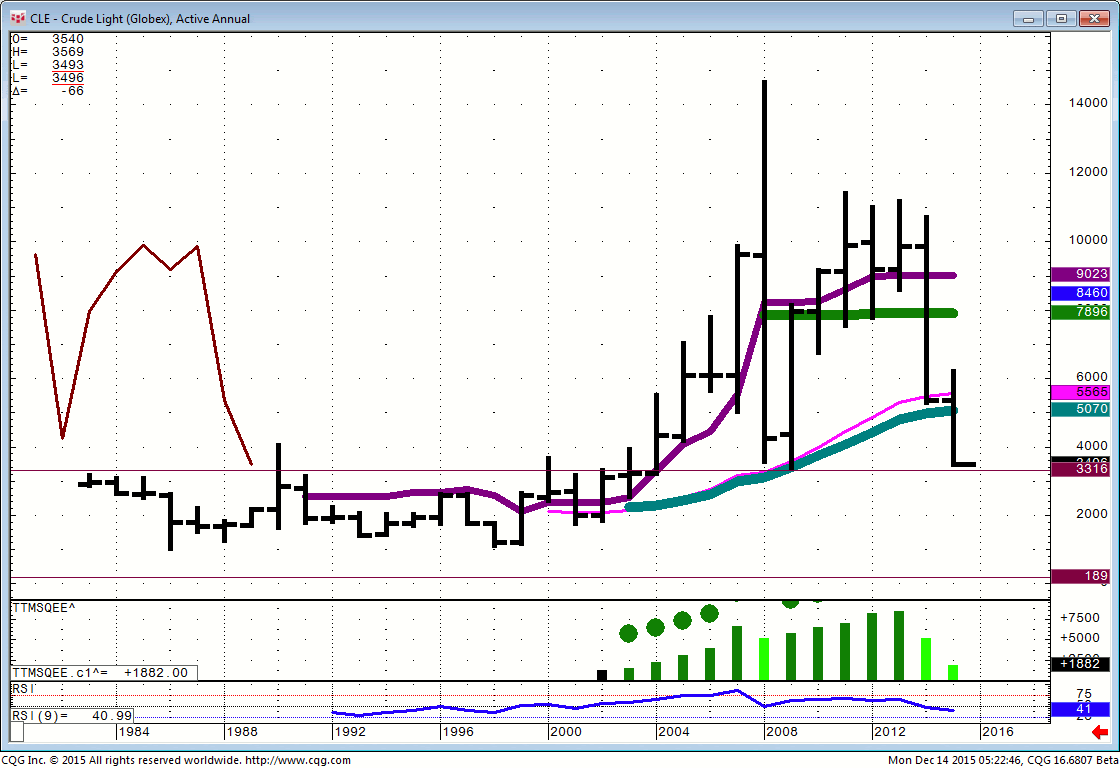Click the 1984 time axis label
This screenshot has width=1120, height=768.
click(134, 732)
